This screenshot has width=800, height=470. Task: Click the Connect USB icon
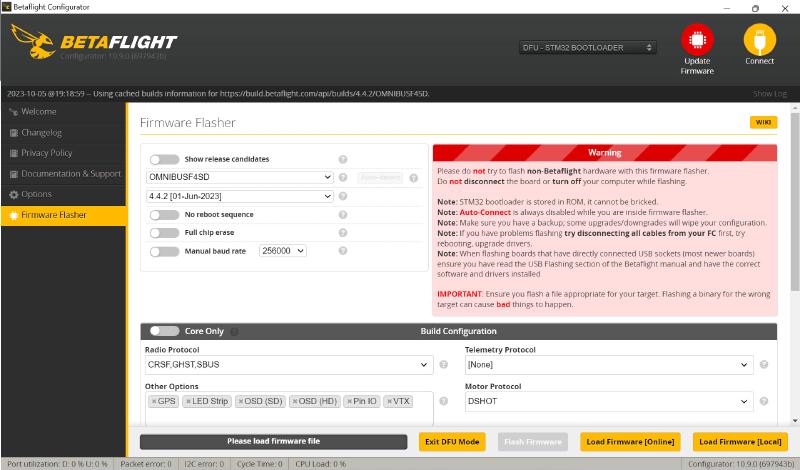pyautogui.click(x=759, y=40)
